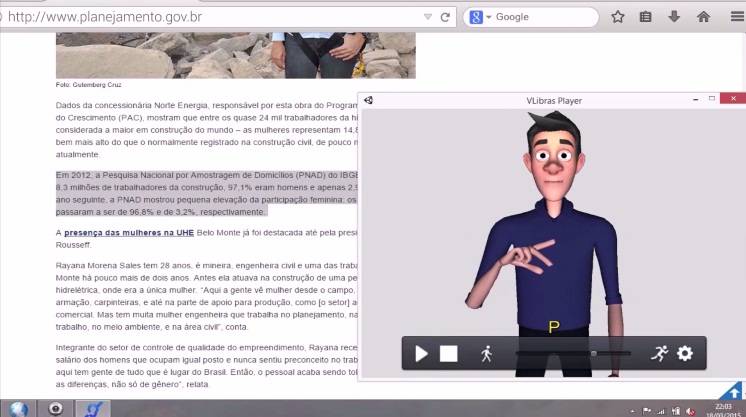Open the Firefox downloads arrow
Screen dimensions: 746x417
coord(674,17)
